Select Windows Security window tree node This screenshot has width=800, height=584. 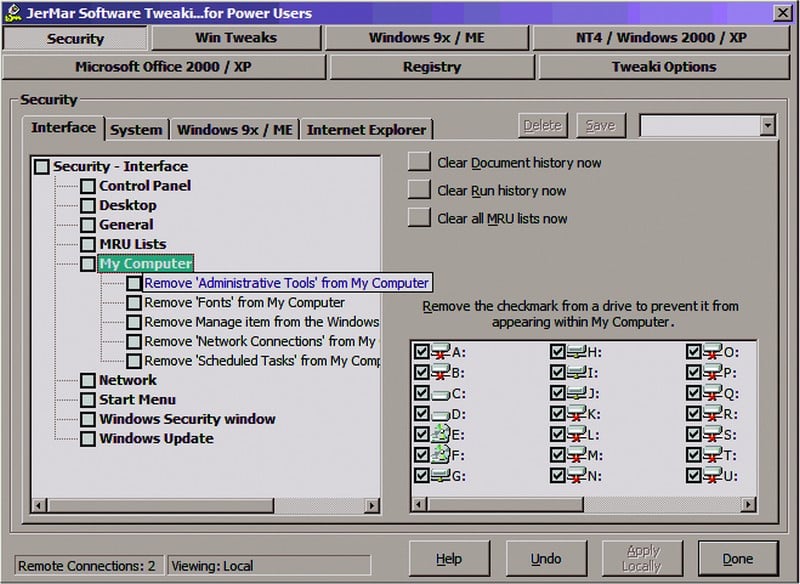click(187, 419)
